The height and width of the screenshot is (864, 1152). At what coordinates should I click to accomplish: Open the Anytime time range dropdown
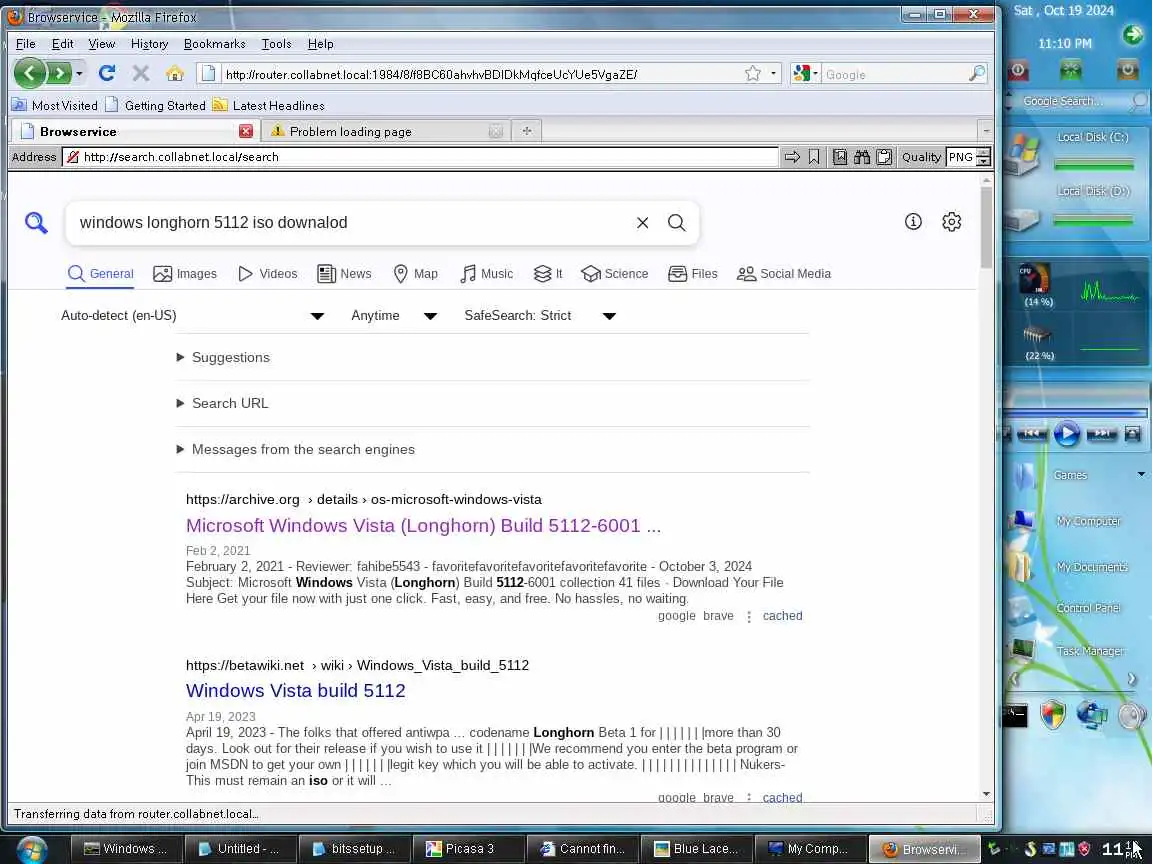pyautogui.click(x=394, y=316)
